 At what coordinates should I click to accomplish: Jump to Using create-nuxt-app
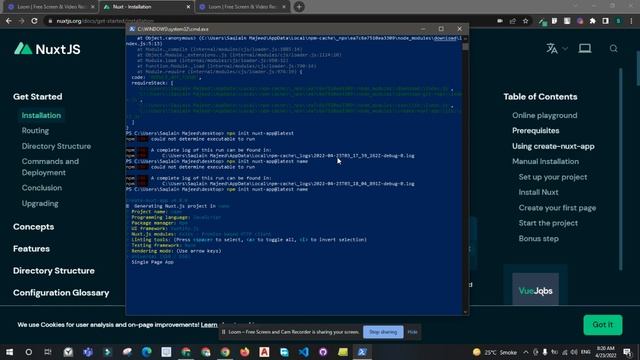click(553, 146)
